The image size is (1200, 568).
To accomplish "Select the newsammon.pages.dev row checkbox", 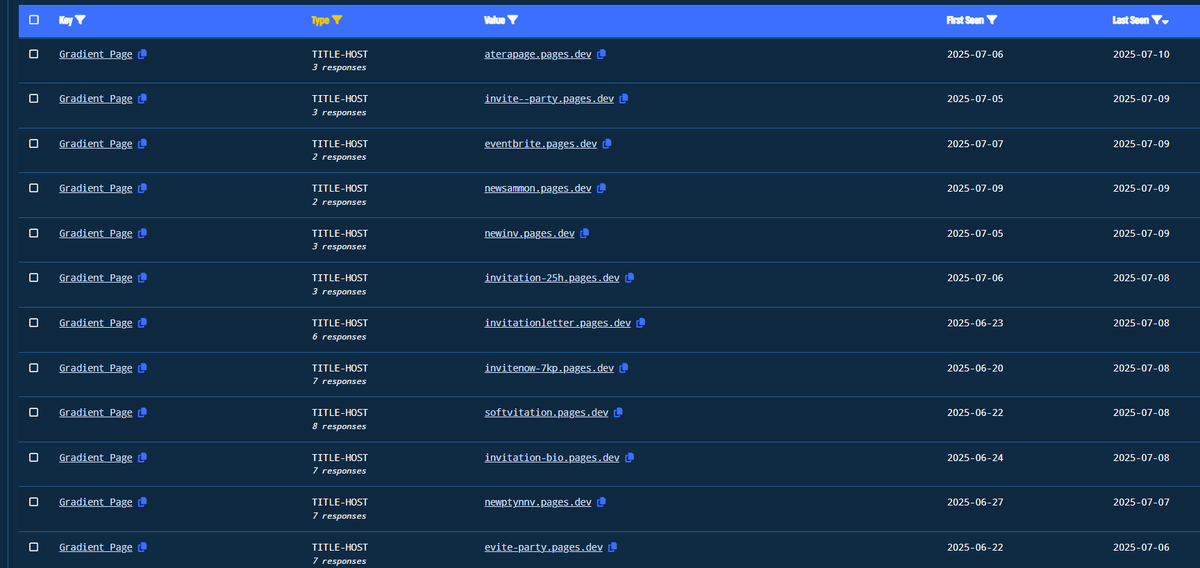I will [x=34, y=188].
